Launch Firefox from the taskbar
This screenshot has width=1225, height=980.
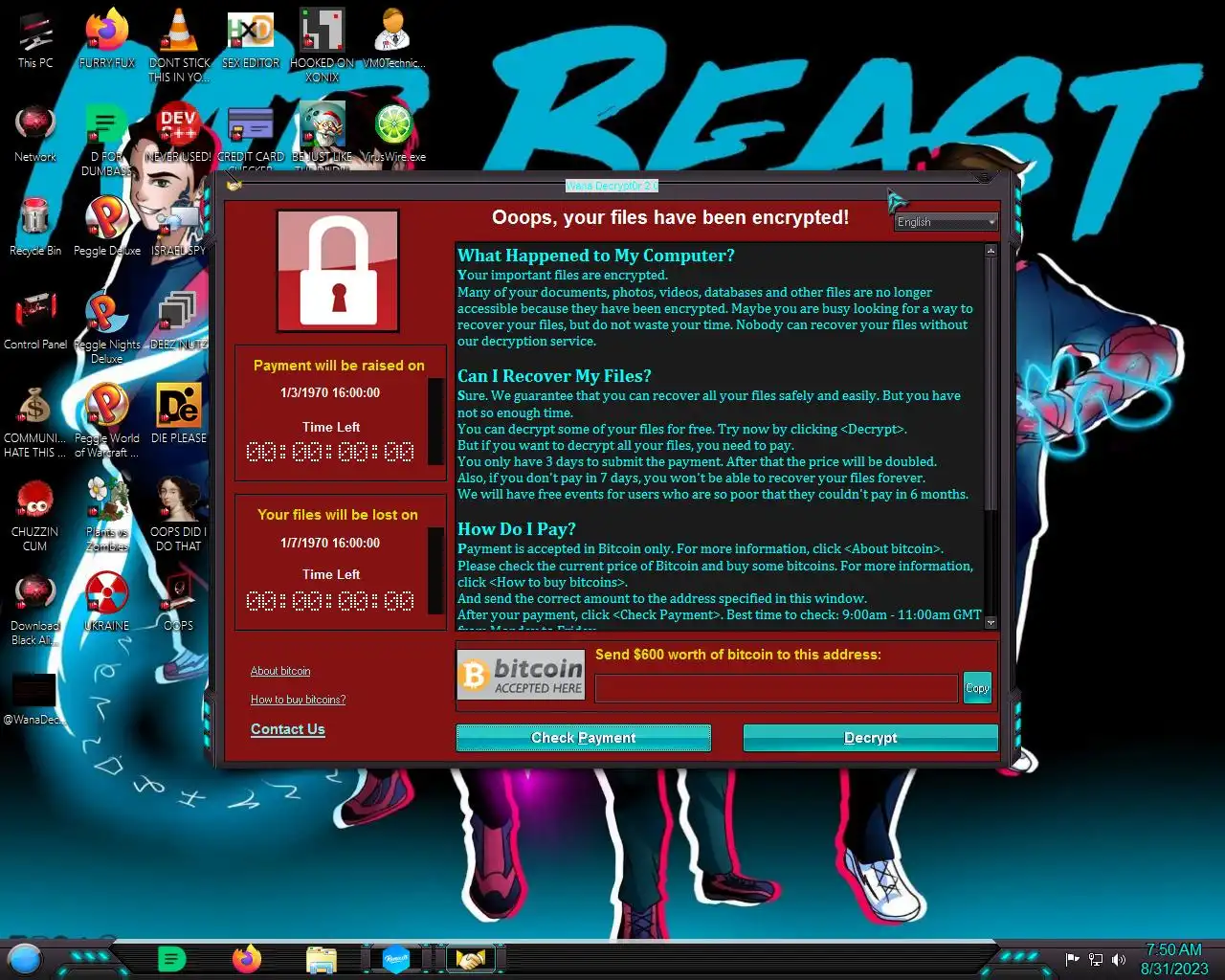pyautogui.click(x=247, y=958)
